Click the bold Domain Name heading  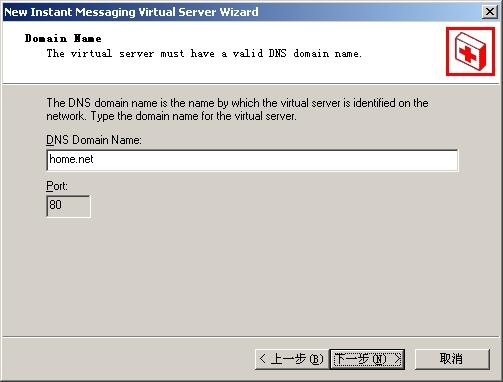(63, 38)
